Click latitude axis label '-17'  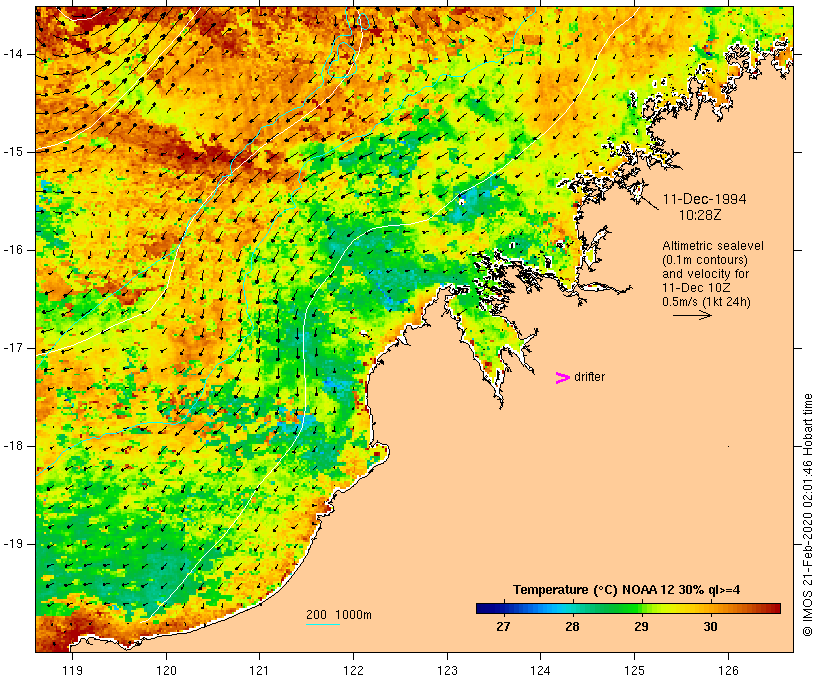pos(13,348)
